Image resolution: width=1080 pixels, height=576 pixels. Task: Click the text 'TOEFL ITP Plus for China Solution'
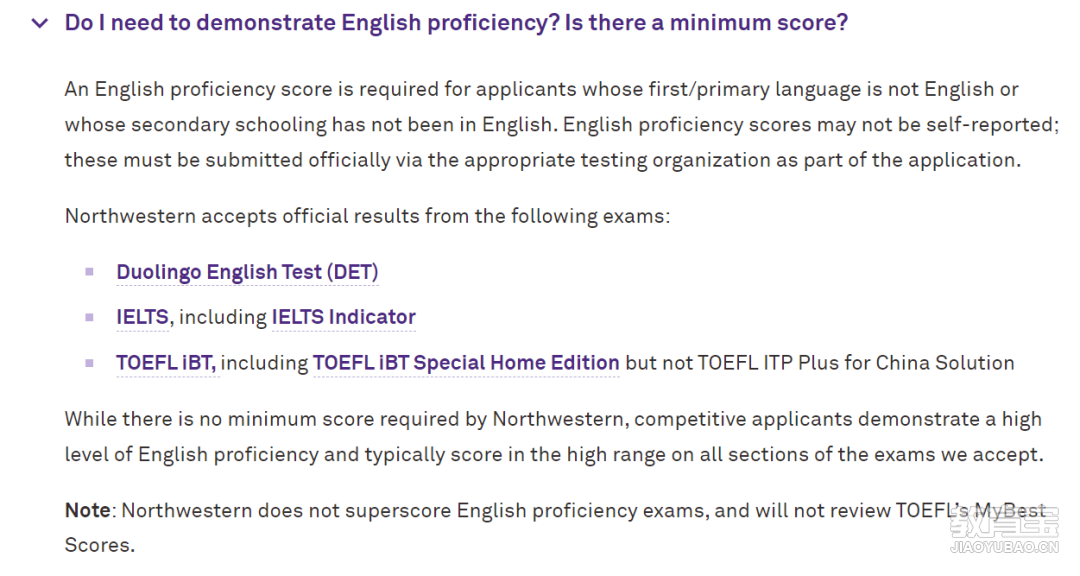click(856, 362)
